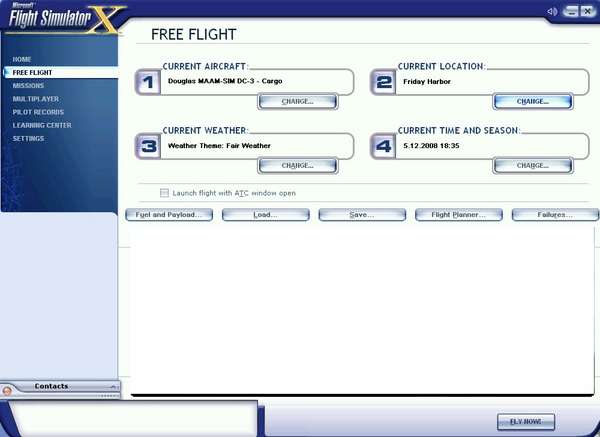Click the Load... button
The height and width of the screenshot is (437, 600).
266,215
